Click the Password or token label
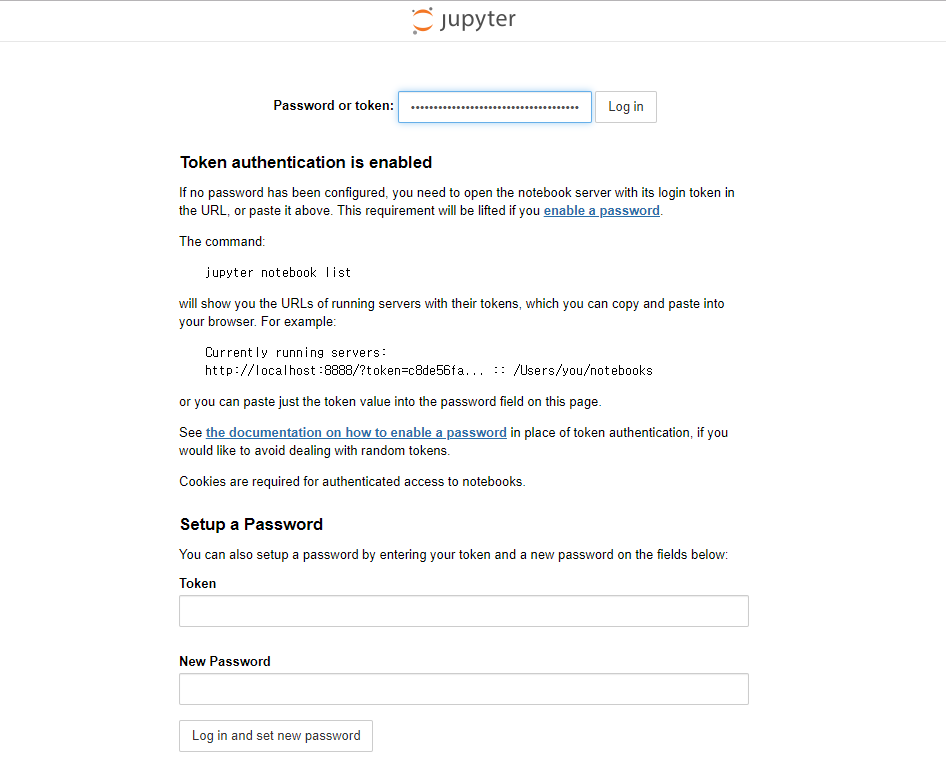 (x=333, y=106)
